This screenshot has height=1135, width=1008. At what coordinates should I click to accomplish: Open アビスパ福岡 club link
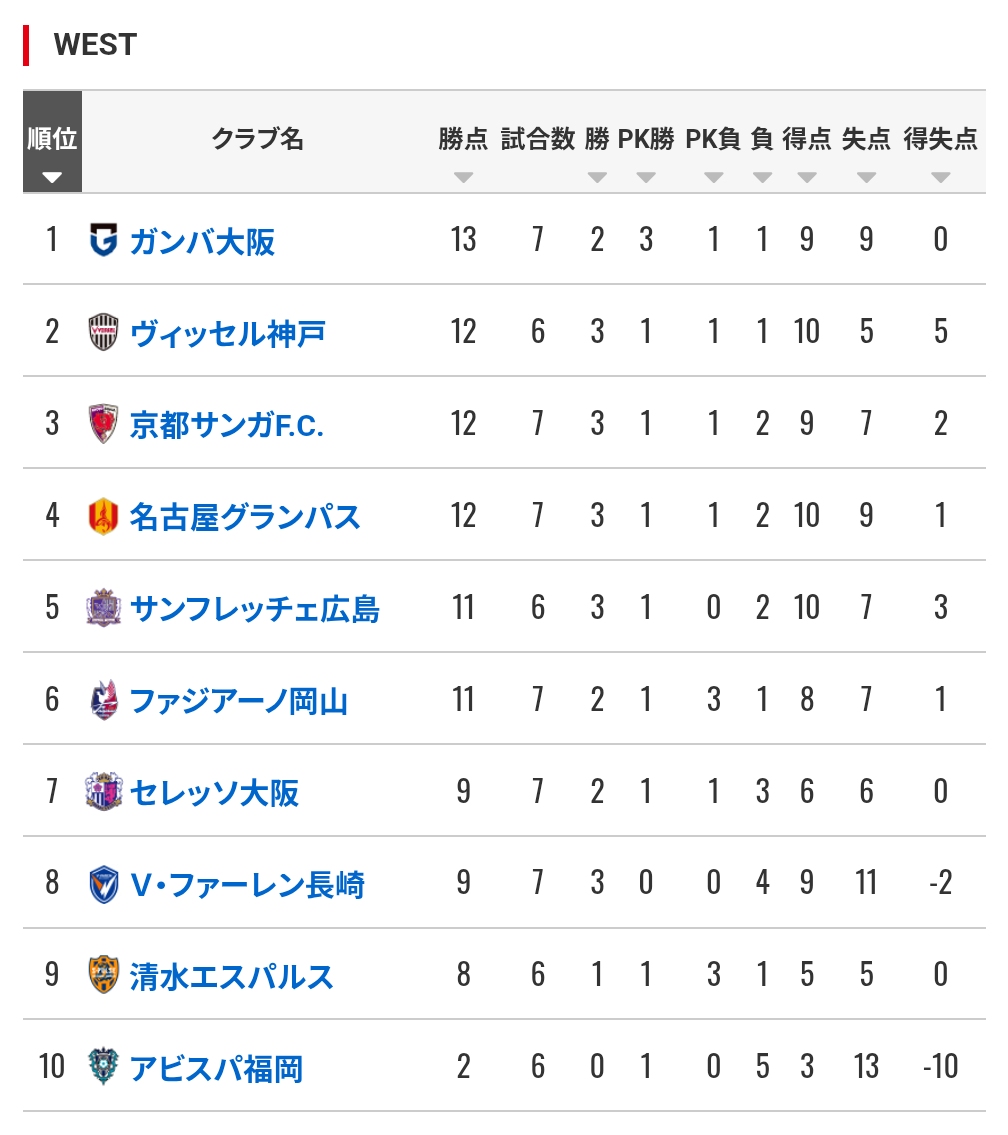click(215, 1070)
